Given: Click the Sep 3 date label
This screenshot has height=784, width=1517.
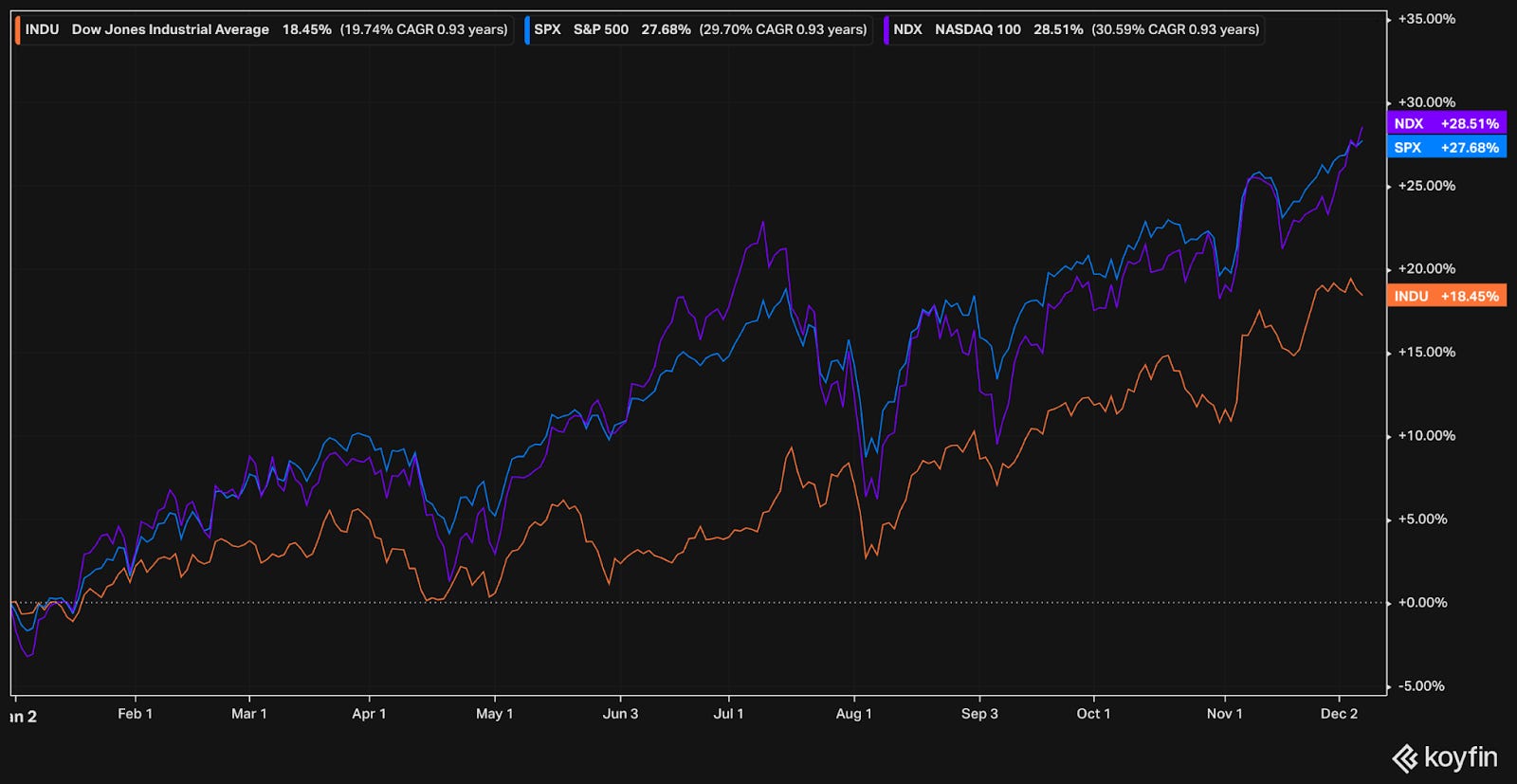Looking at the screenshot, I should [x=979, y=714].
